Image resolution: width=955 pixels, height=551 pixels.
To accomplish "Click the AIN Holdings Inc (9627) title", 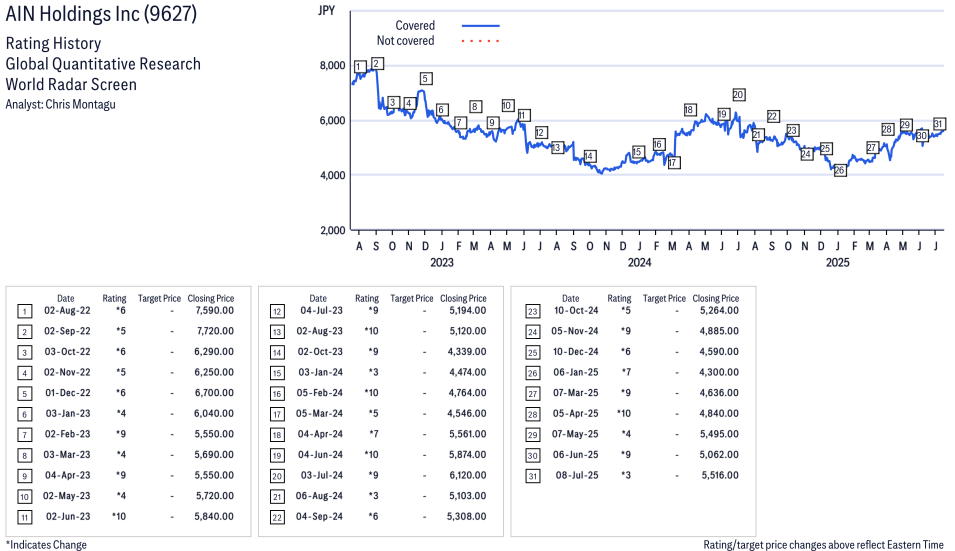I will pos(101,13).
